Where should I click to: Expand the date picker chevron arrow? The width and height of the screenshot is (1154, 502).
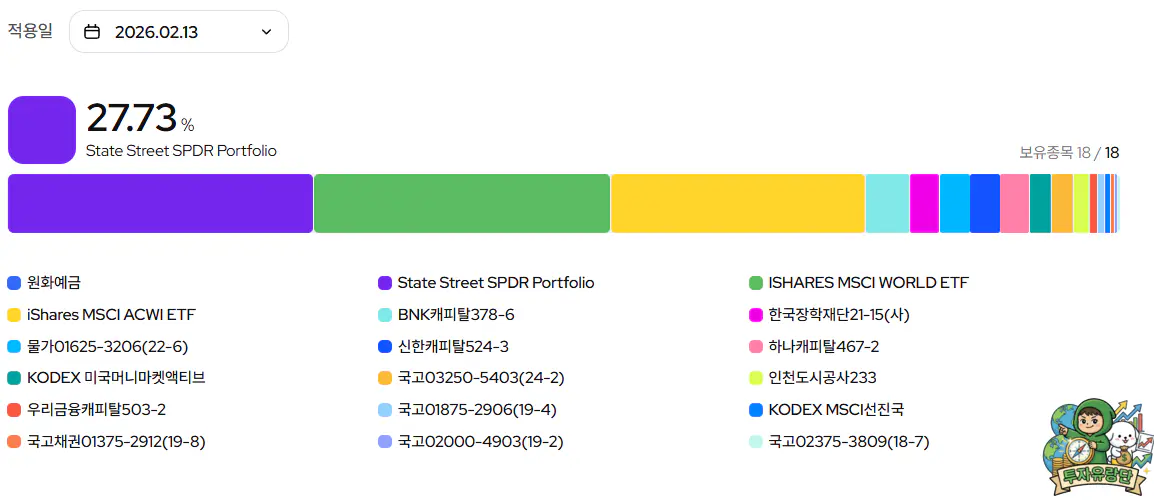point(266,32)
